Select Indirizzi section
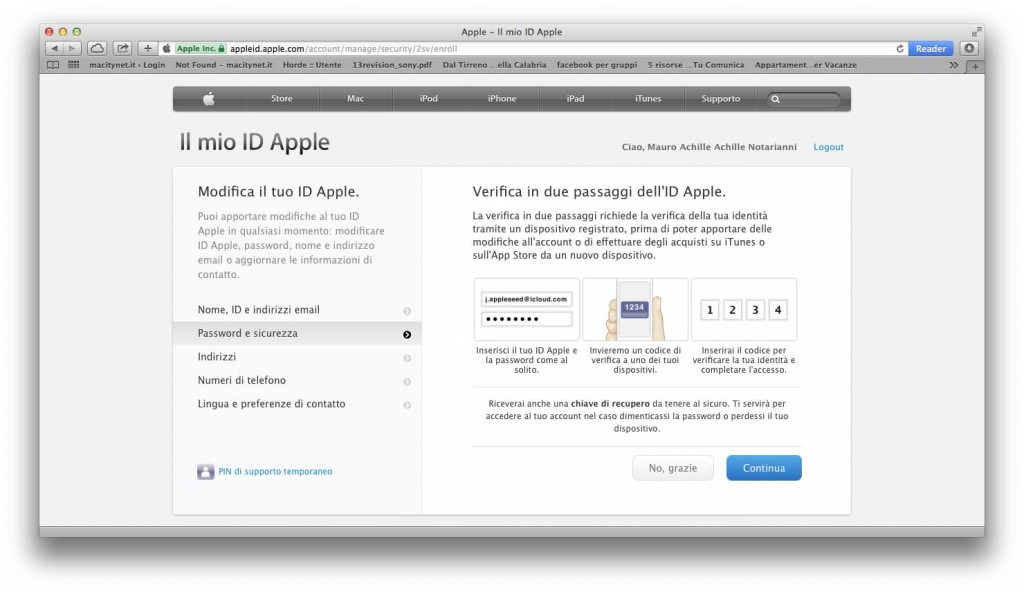 [297, 357]
